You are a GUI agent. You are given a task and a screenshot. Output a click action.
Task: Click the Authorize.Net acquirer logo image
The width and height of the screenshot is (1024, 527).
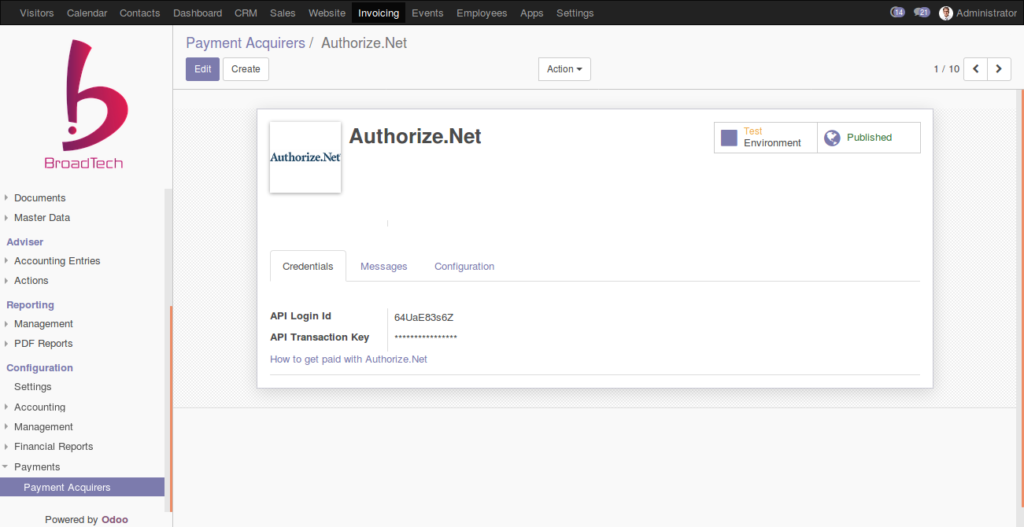[305, 157]
